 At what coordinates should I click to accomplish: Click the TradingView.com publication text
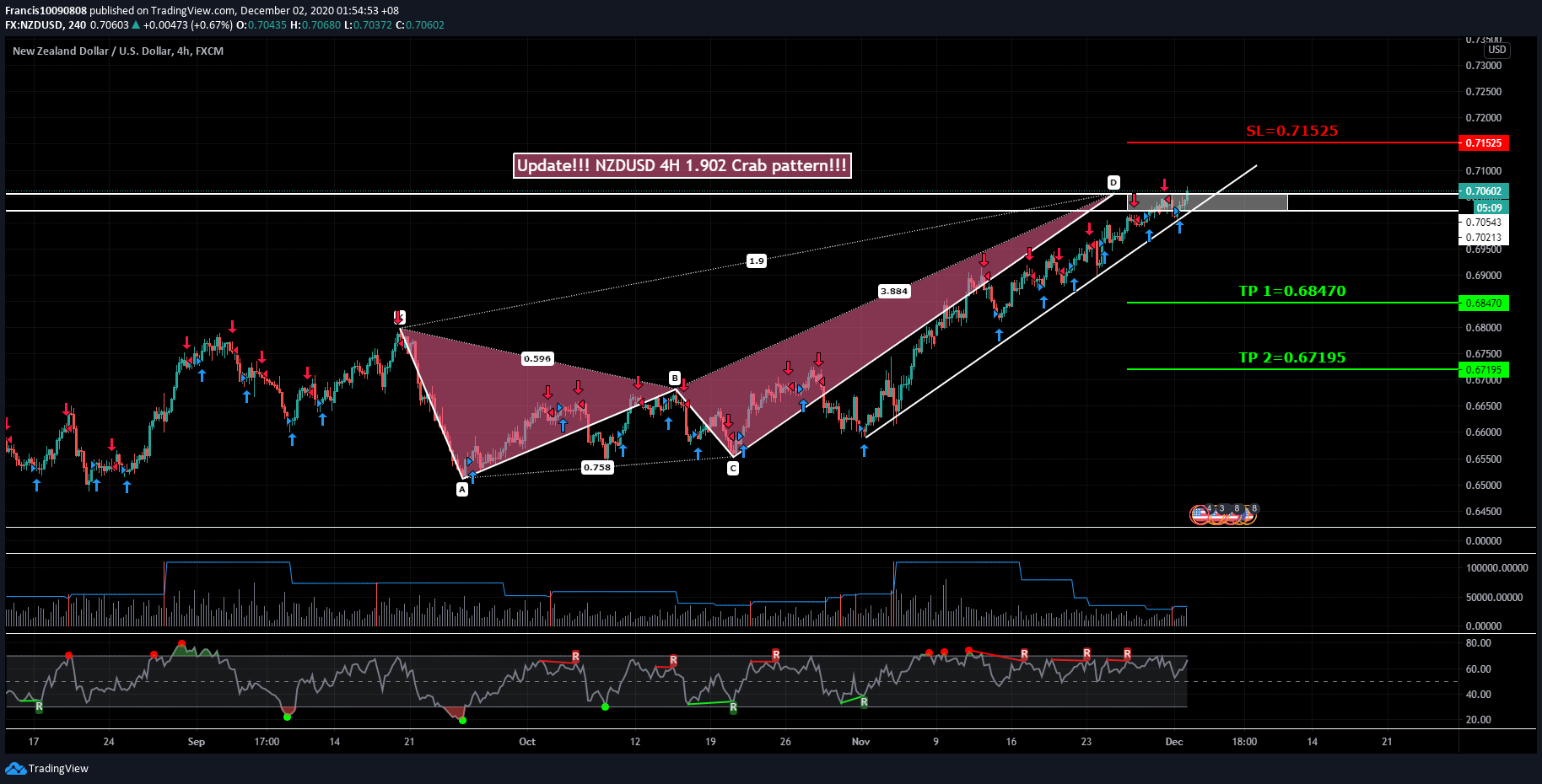click(x=194, y=11)
